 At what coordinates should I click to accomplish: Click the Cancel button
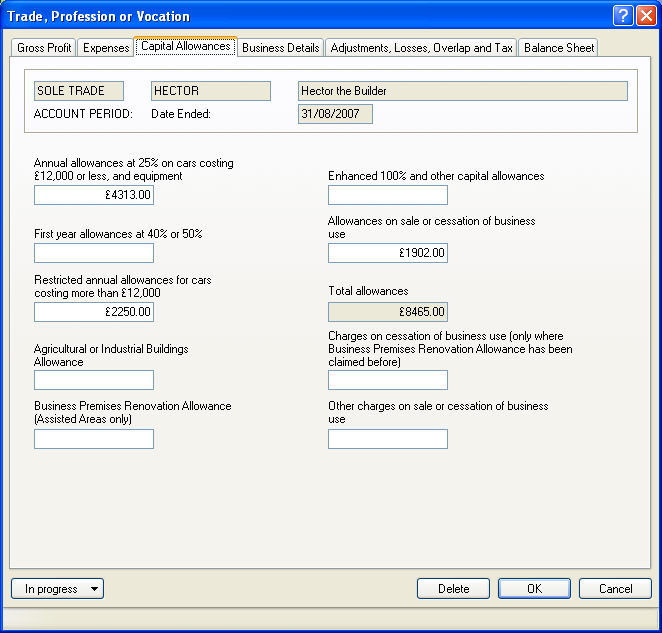pos(615,589)
